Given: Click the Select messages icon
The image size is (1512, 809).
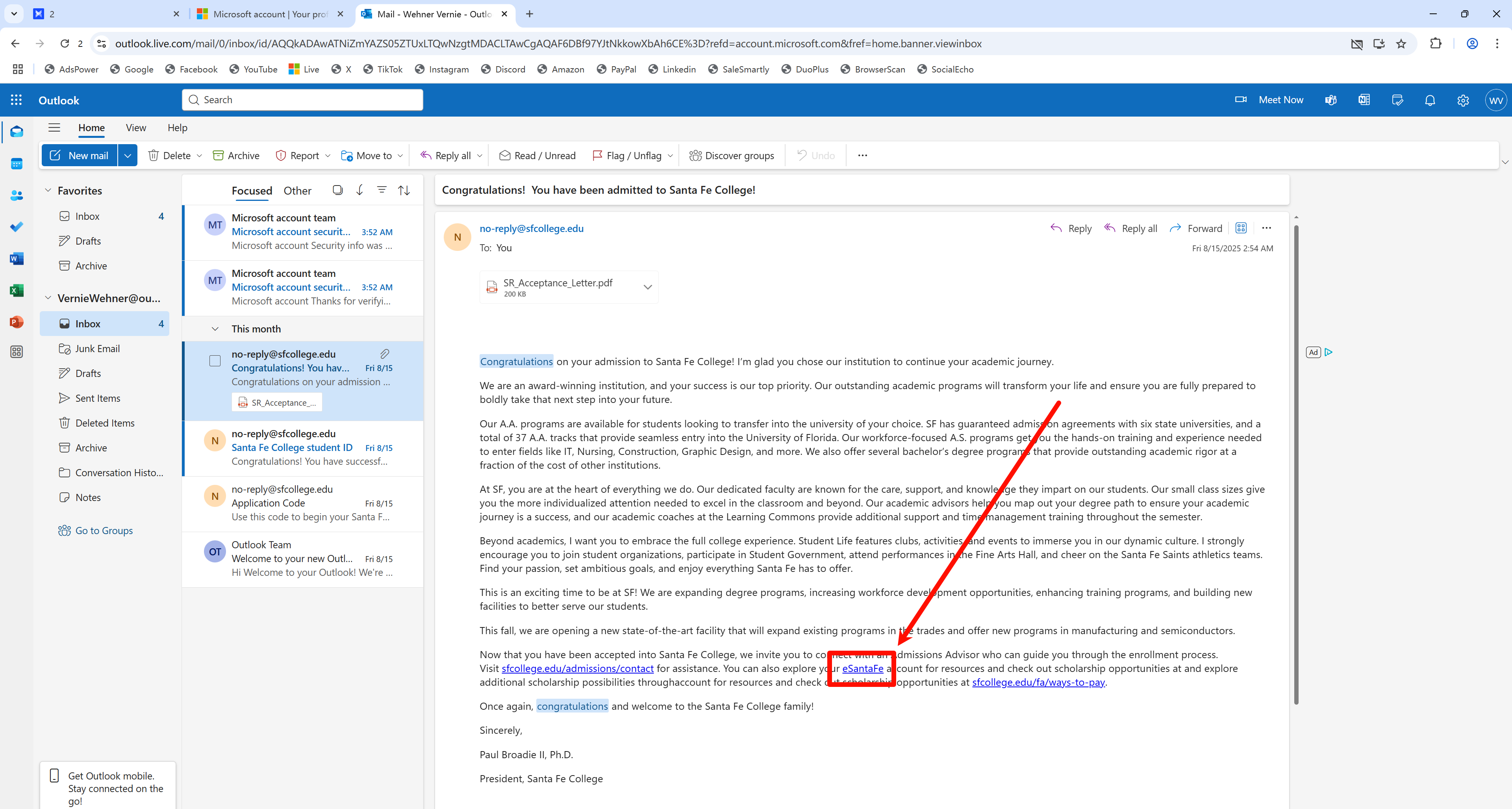Looking at the screenshot, I should click(337, 189).
